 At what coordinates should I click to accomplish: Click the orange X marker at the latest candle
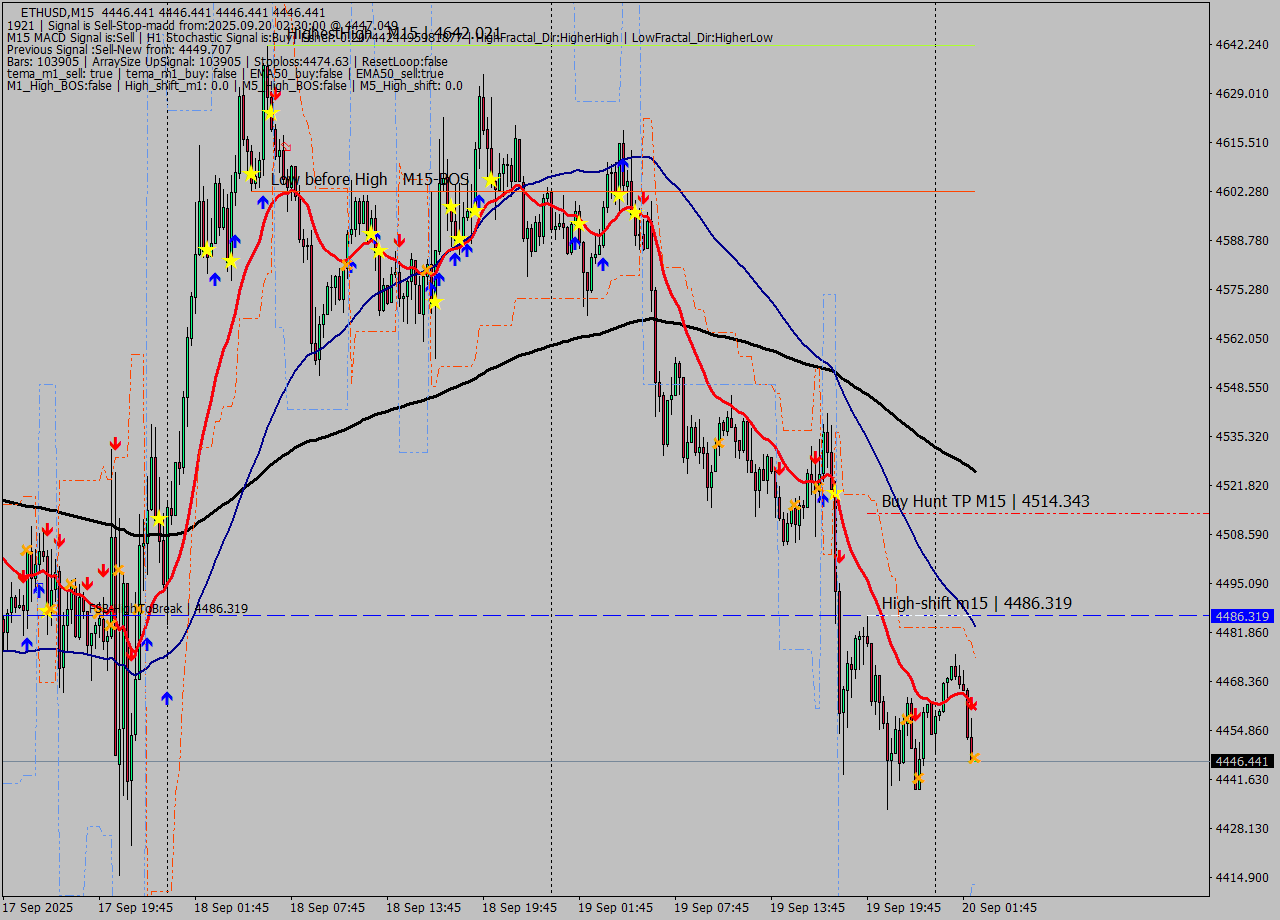[974, 758]
